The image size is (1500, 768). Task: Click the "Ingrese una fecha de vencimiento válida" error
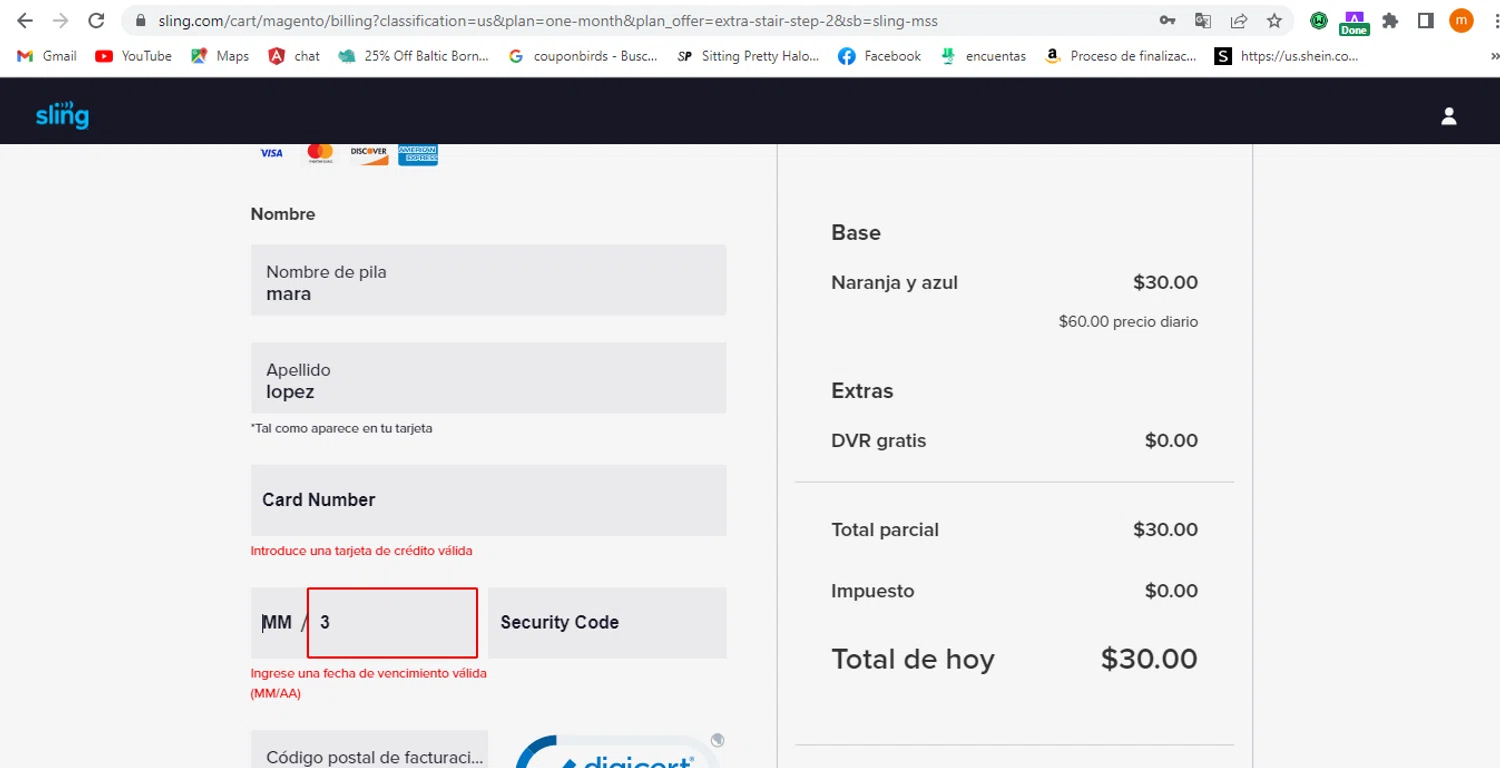(368, 683)
